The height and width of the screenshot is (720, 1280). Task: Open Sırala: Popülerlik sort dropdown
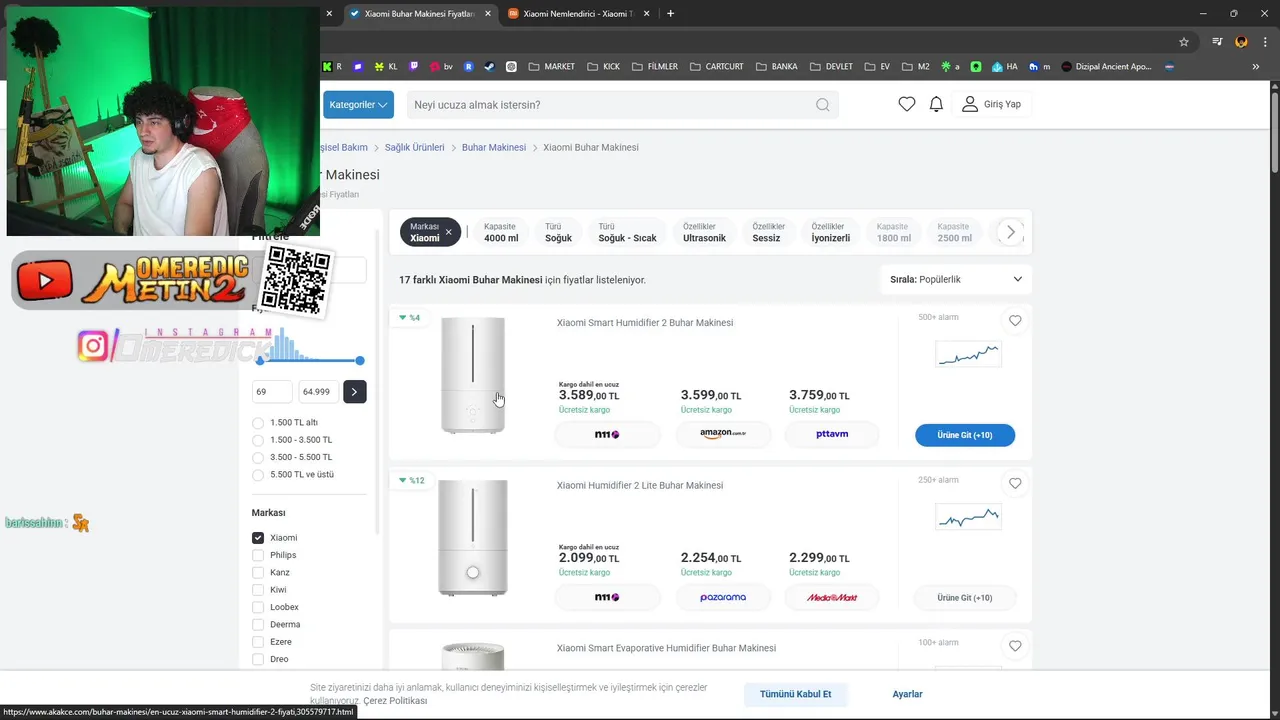click(x=956, y=279)
